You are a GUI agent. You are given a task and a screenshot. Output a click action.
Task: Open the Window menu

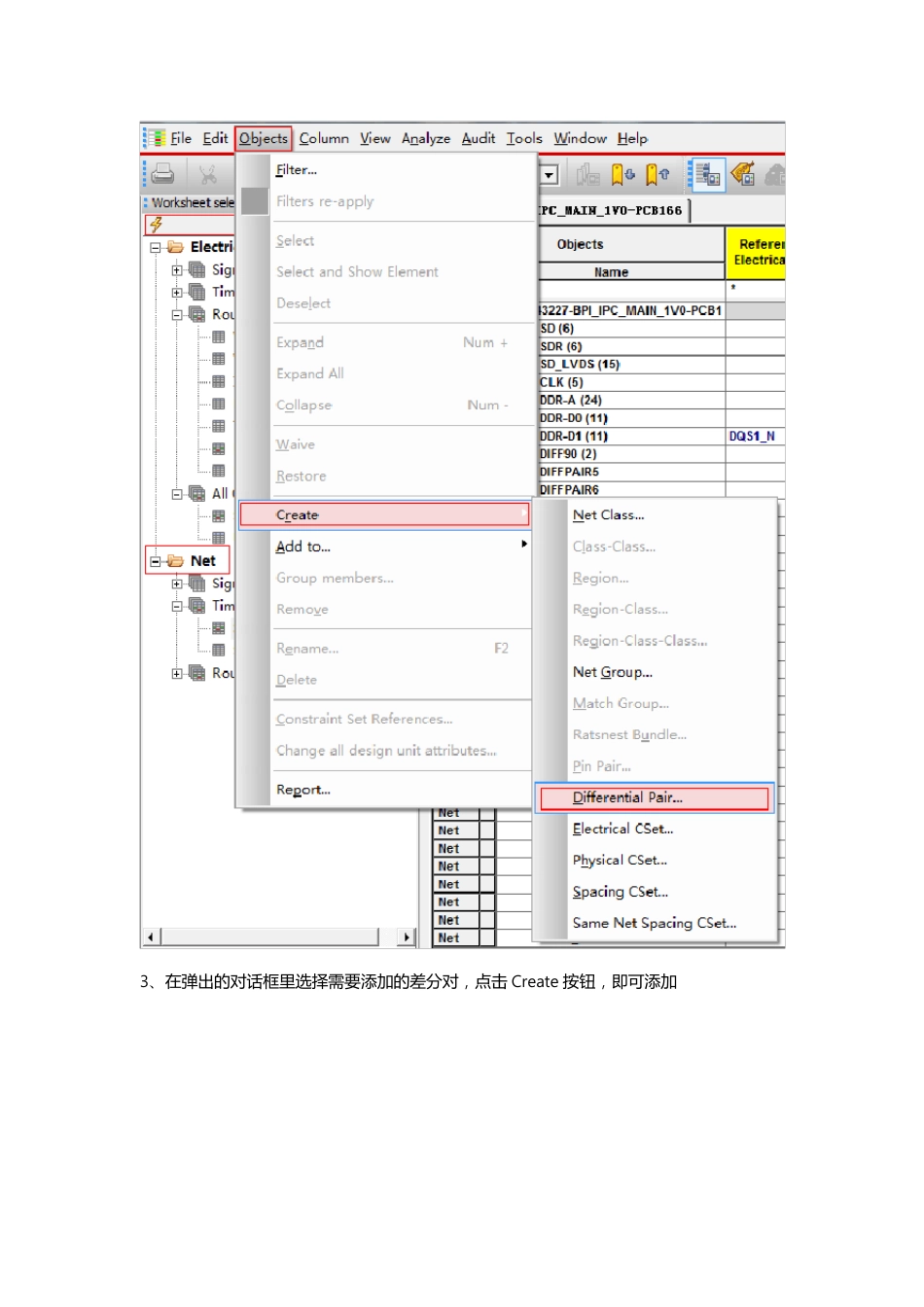(x=580, y=138)
